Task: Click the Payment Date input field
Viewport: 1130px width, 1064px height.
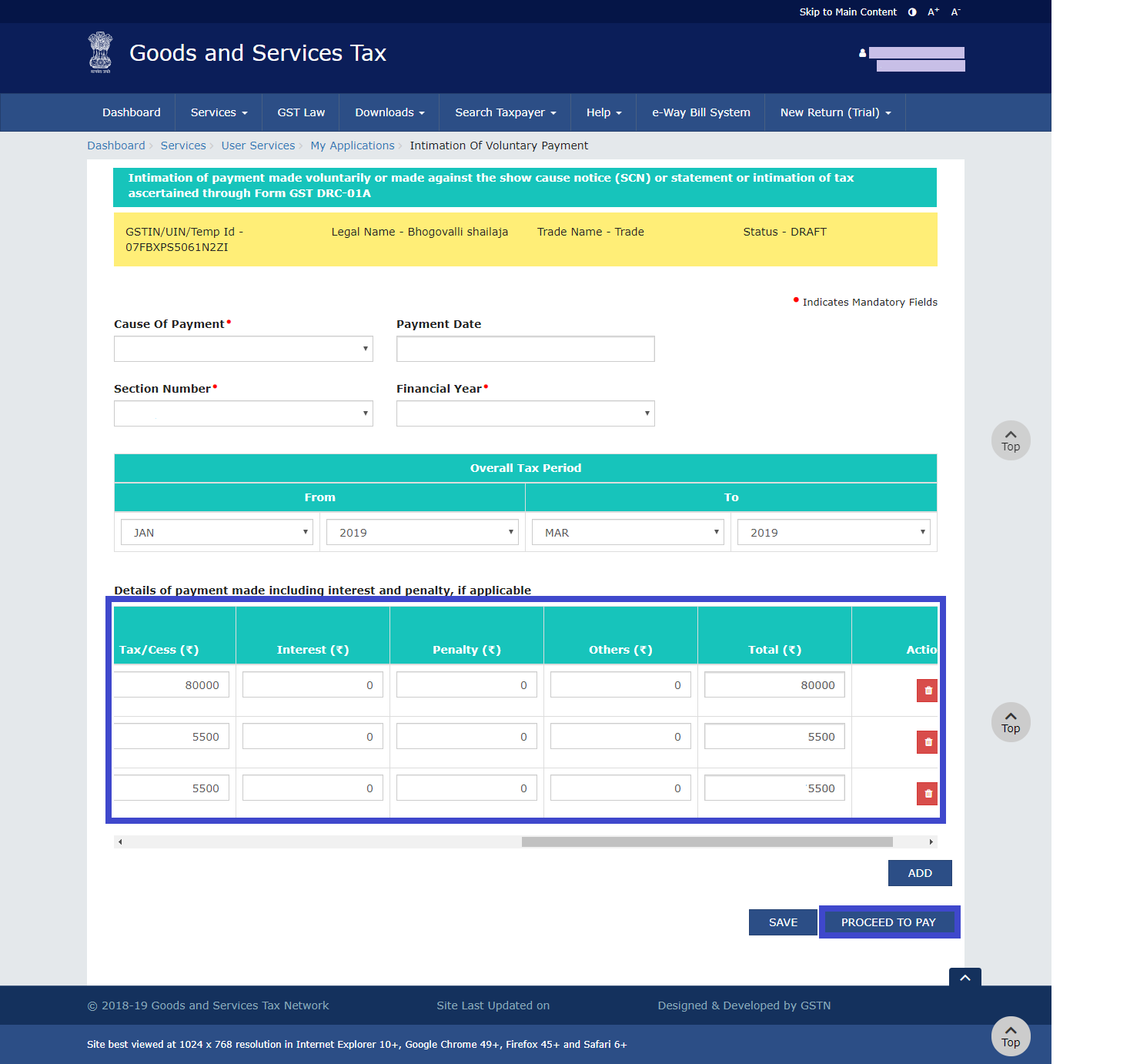Action: click(x=525, y=349)
